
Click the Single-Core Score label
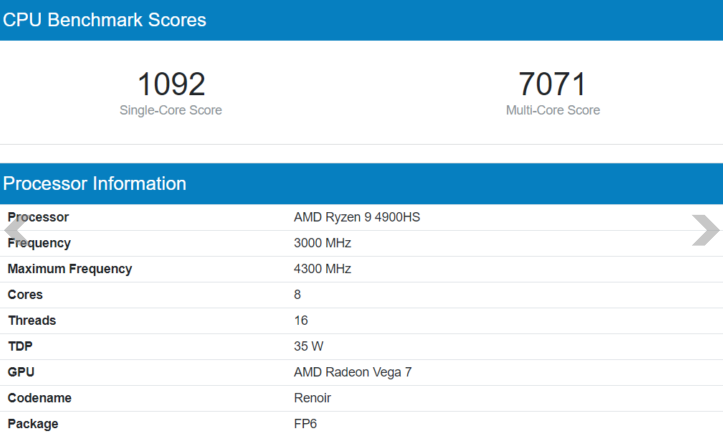(171, 110)
